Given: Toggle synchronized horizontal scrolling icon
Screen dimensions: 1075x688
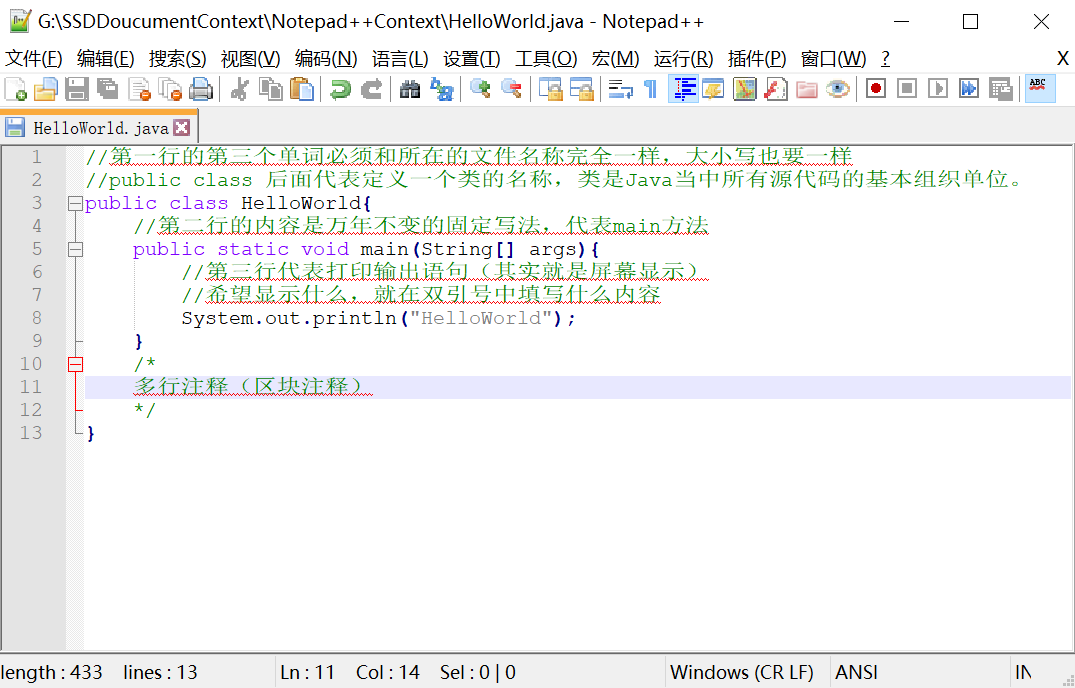Looking at the screenshot, I should click(x=581, y=89).
